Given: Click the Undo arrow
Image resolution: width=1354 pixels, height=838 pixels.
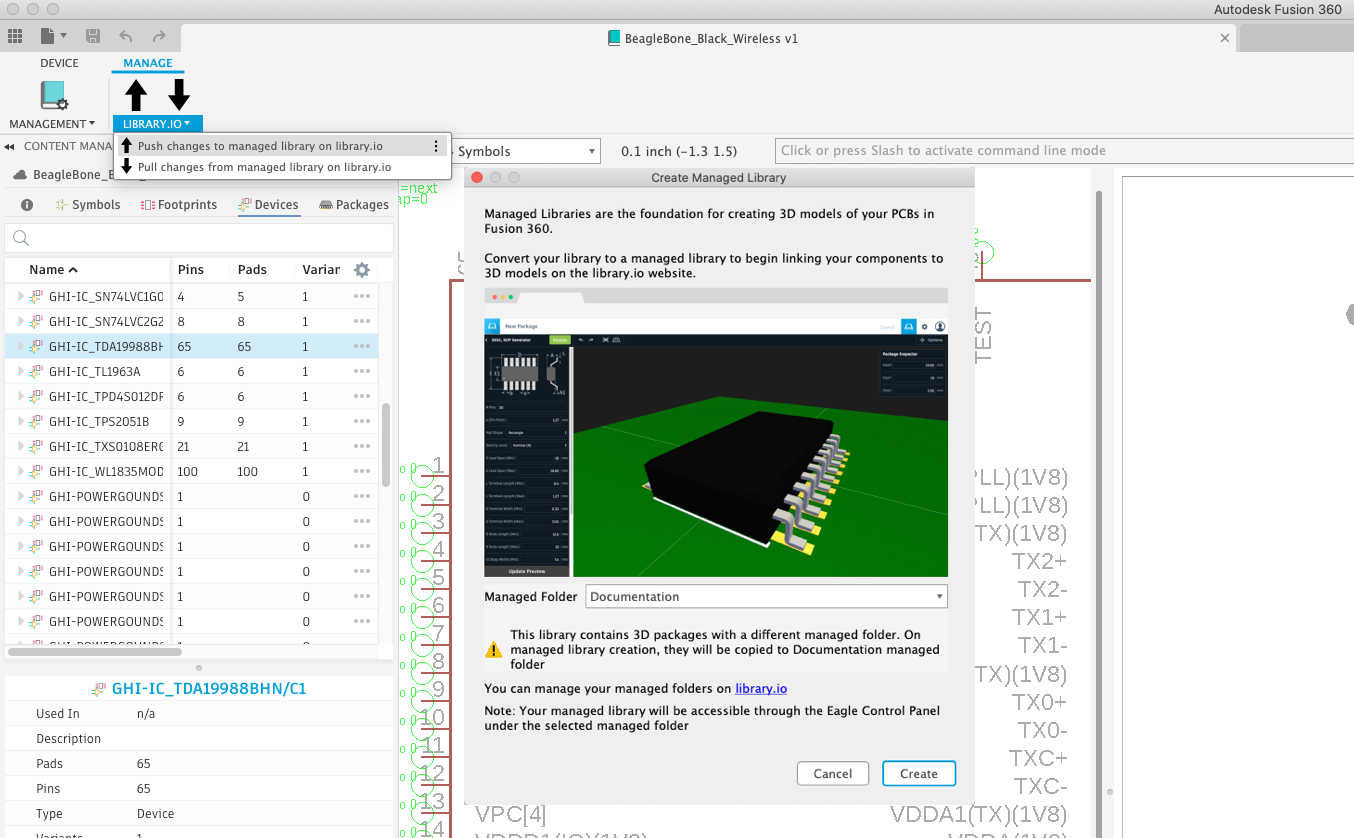Looking at the screenshot, I should [125, 36].
